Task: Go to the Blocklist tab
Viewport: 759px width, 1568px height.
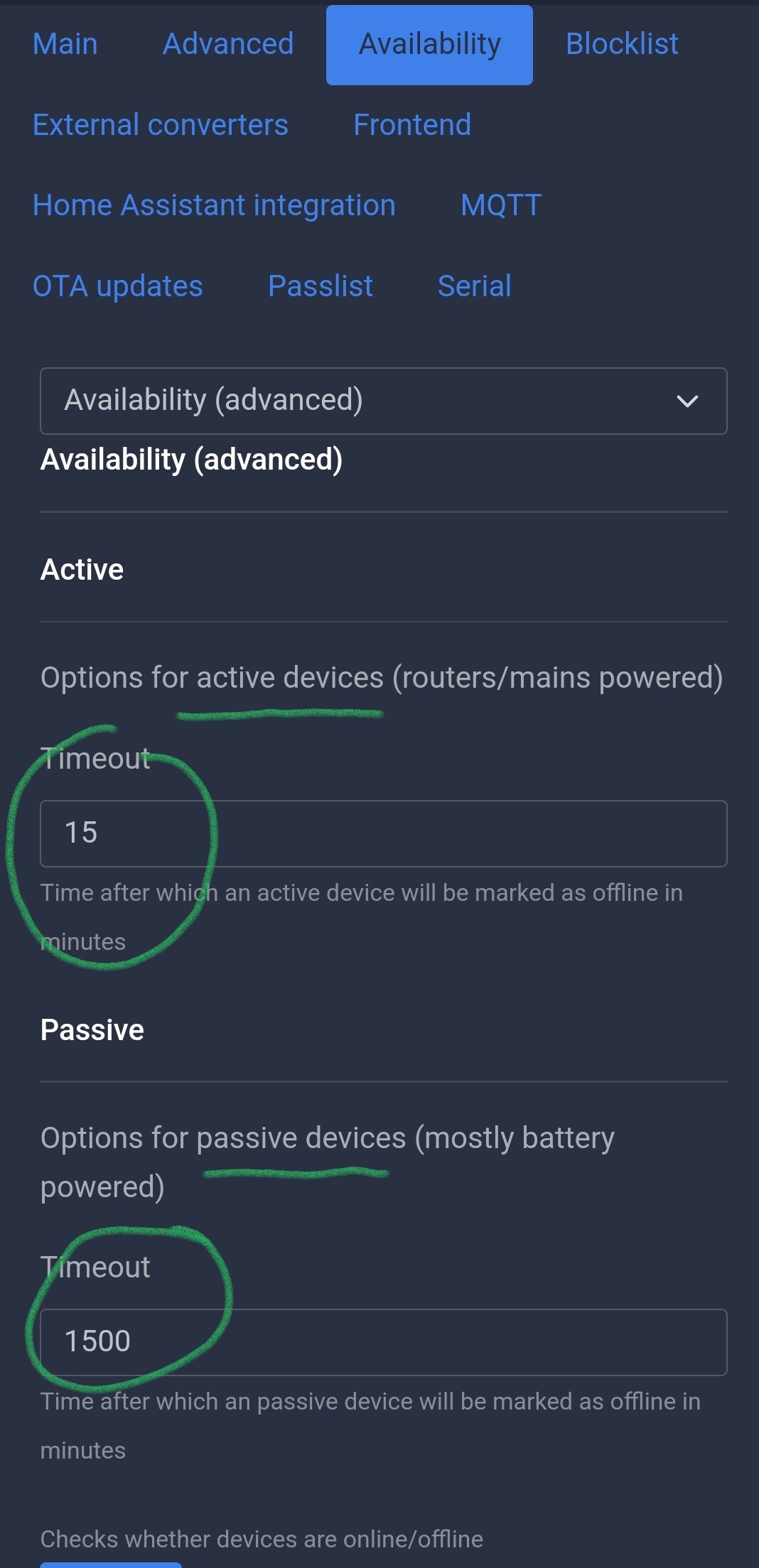Action: [621, 44]
